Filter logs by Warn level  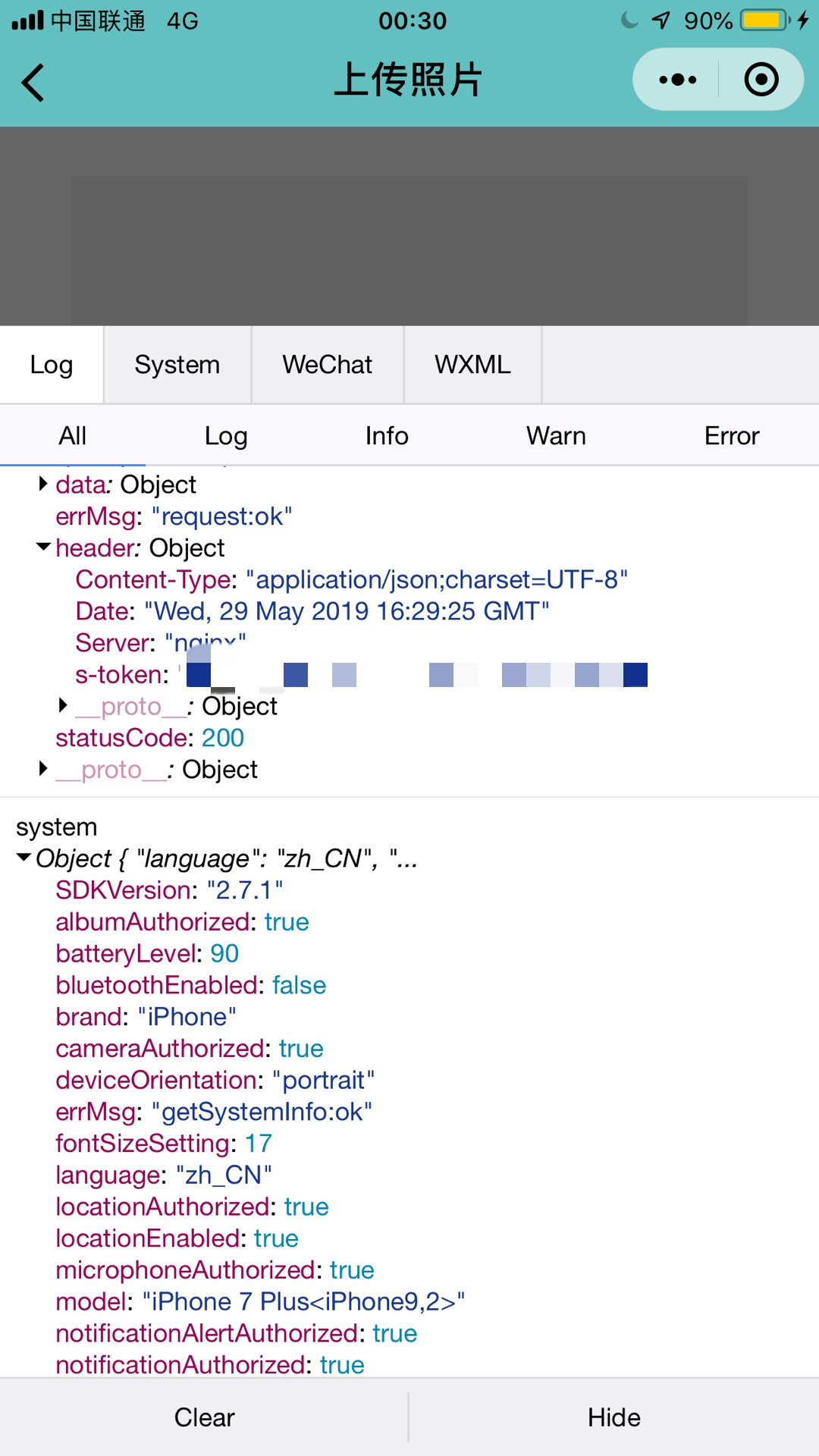(x=556, y=436)
